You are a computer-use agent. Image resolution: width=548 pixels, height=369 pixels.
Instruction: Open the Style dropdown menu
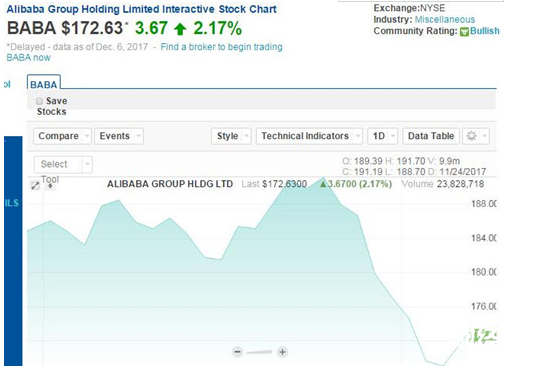[x=231, y=136]
